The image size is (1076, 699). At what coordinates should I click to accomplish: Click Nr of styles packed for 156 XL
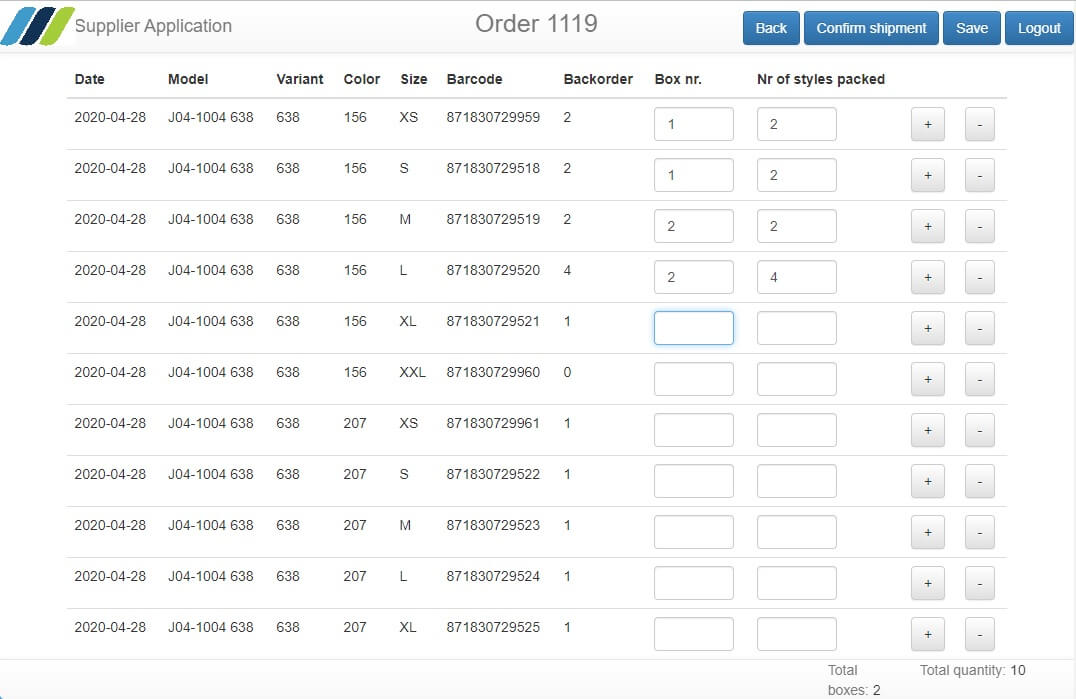796,328
